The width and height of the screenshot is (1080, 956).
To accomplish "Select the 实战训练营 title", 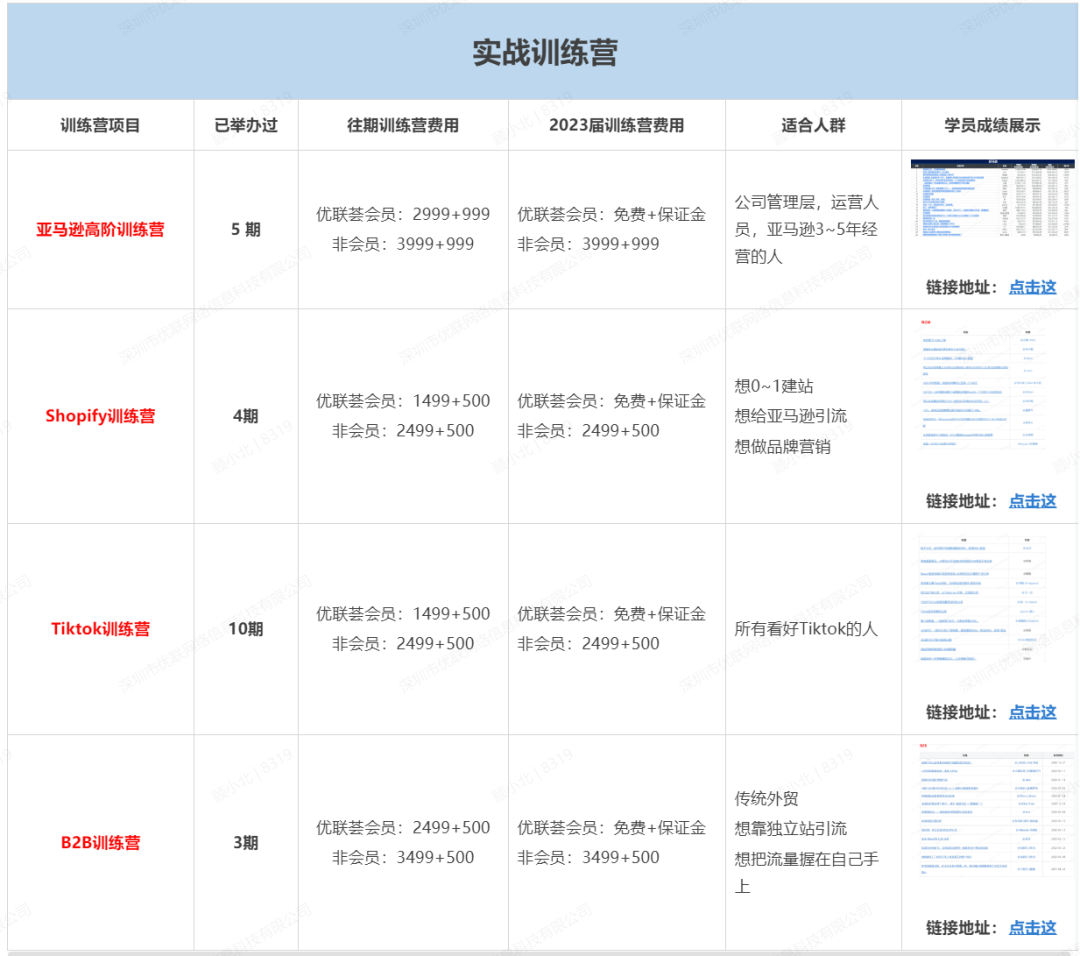I will click(x=545, y=52).
